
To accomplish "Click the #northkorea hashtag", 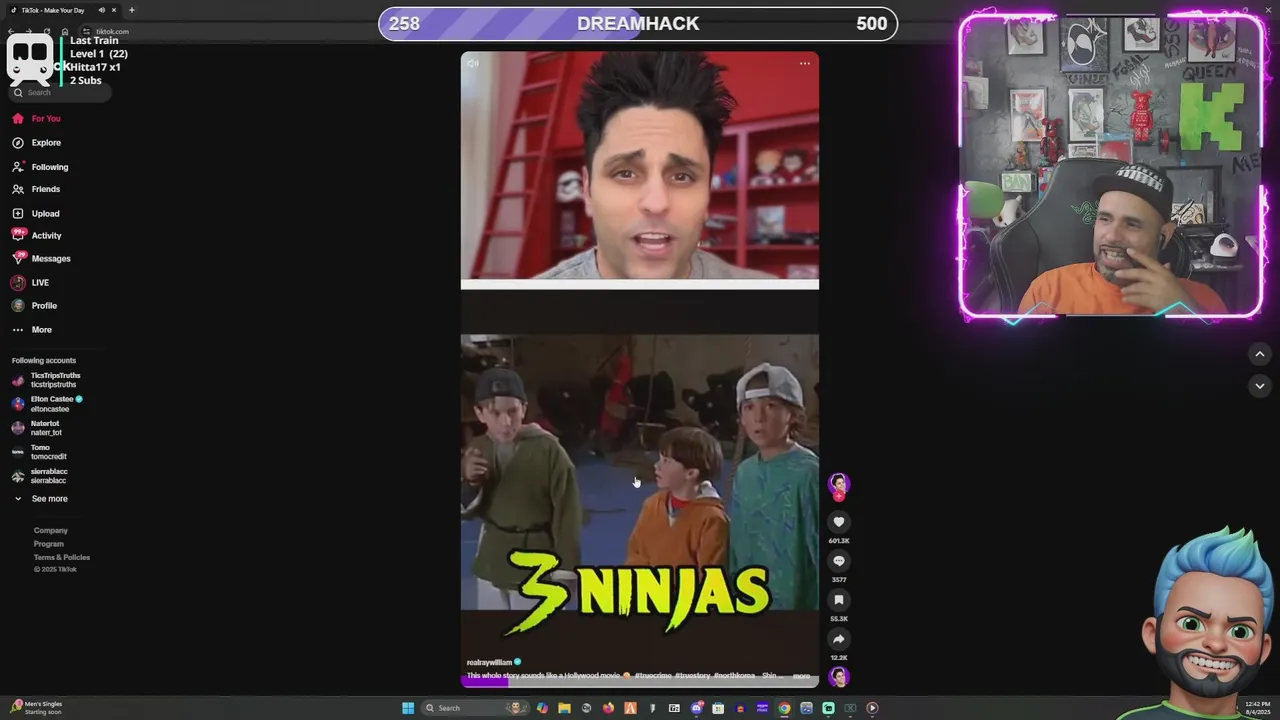I will tap(734, 676).
